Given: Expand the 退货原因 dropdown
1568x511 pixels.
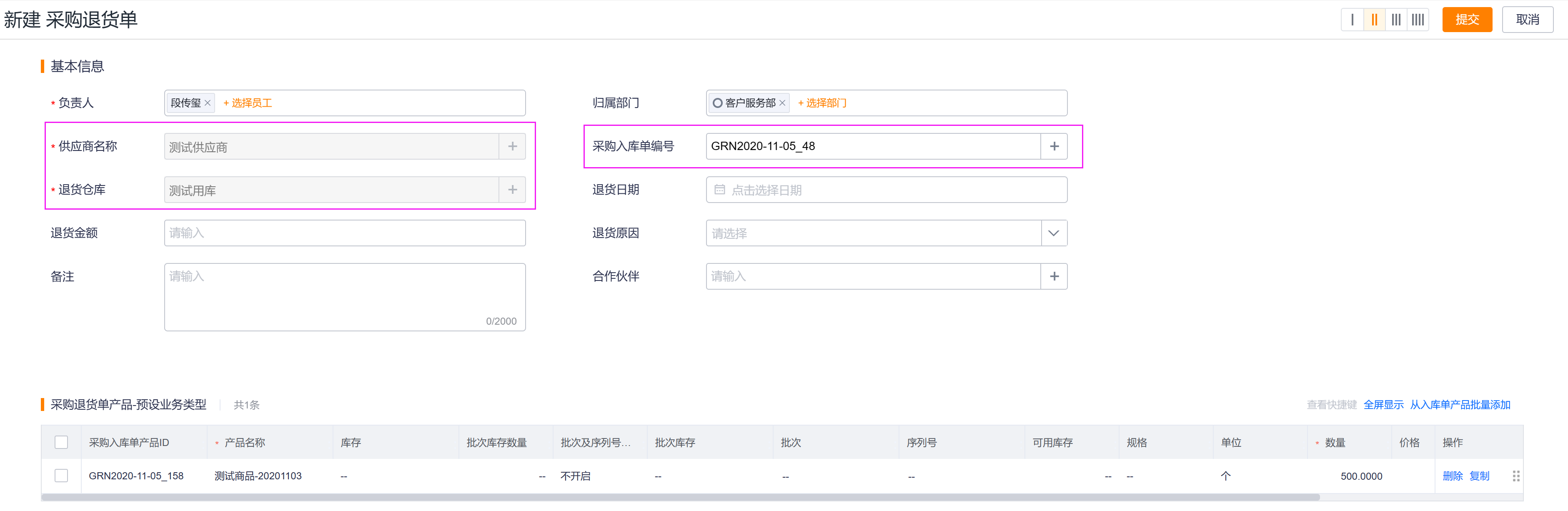Looking at the screenshot, I should pos(1054,233).
